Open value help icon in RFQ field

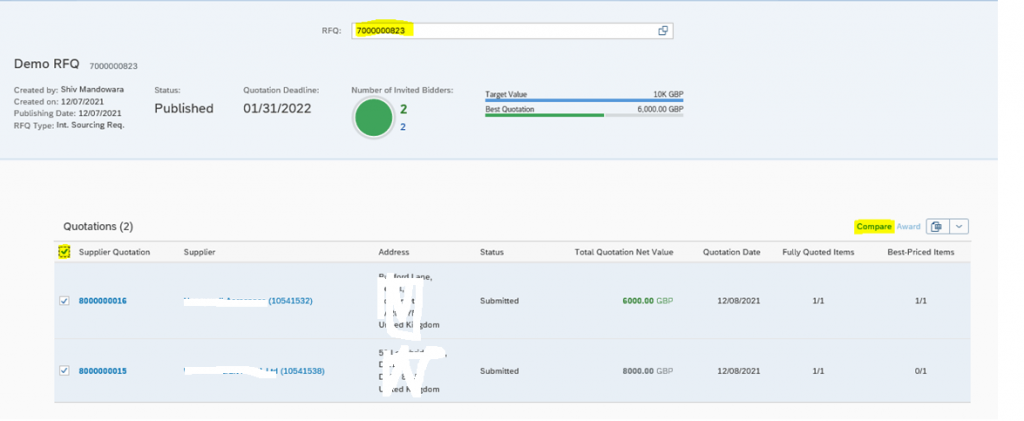(662, 31)
